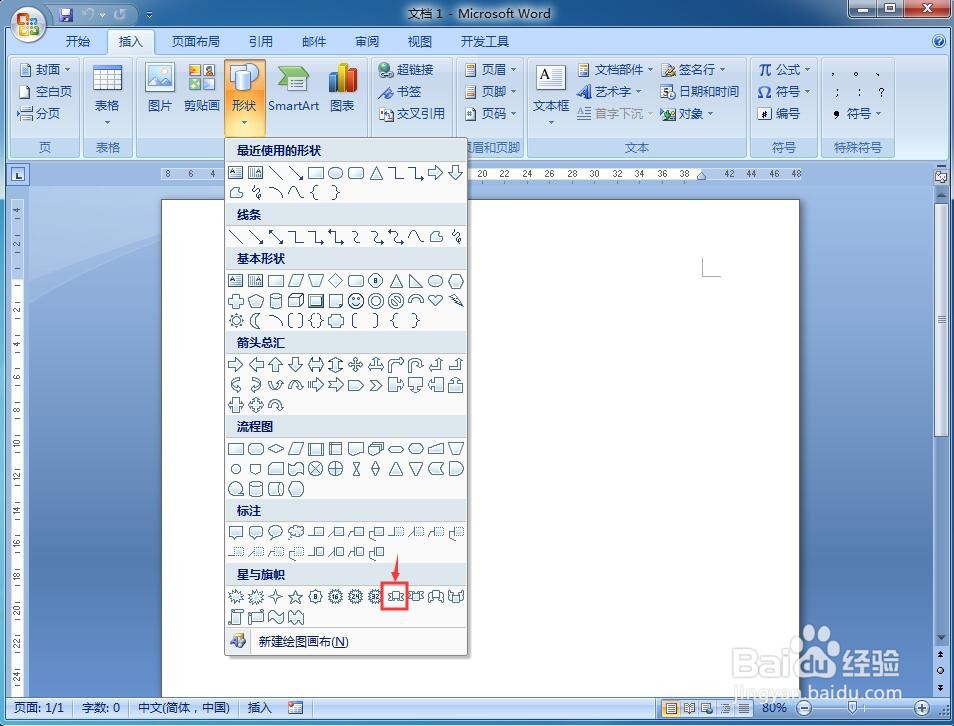Save document from quick access toolbar
This screenshot has height=726, width=954.
tap(66, 13)
